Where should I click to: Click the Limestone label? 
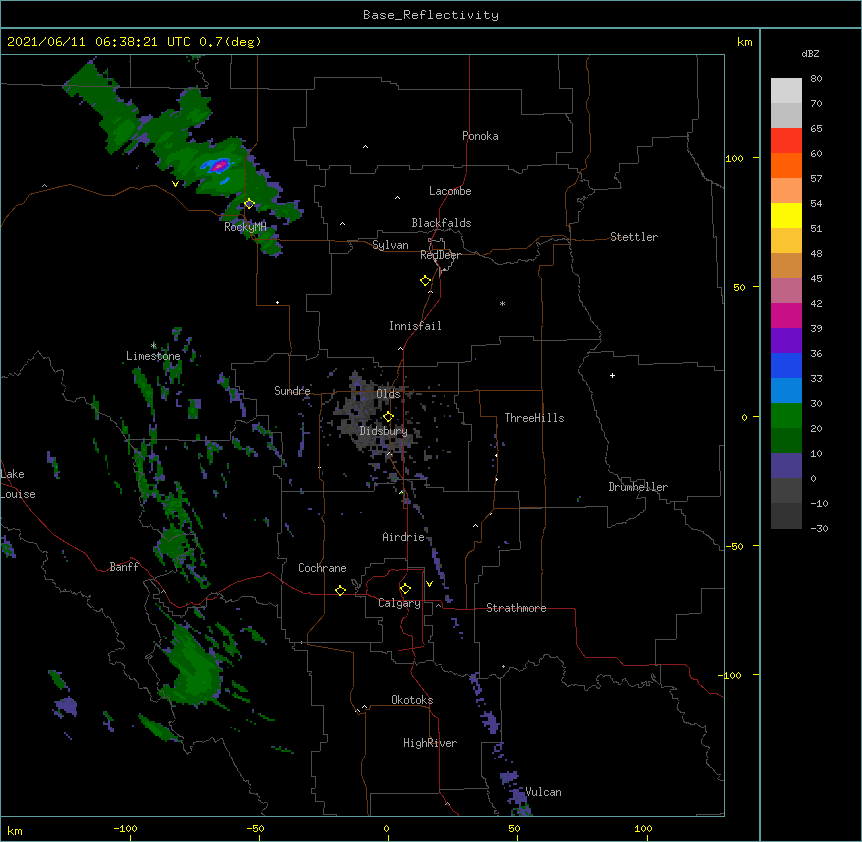click(x=153, y=356)
